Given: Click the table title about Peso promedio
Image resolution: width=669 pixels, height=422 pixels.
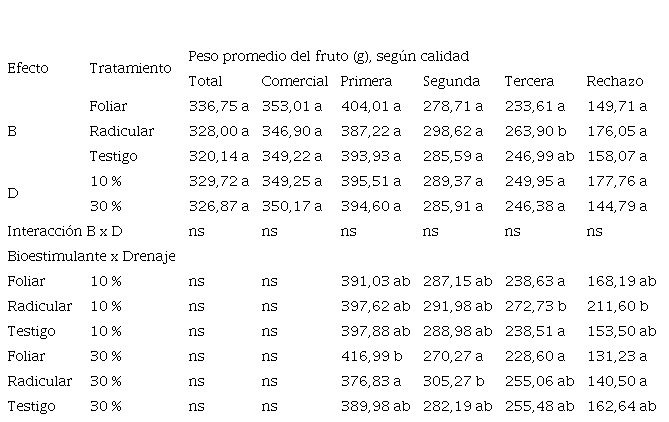Looking at the screenshot, I should point(329,56).
